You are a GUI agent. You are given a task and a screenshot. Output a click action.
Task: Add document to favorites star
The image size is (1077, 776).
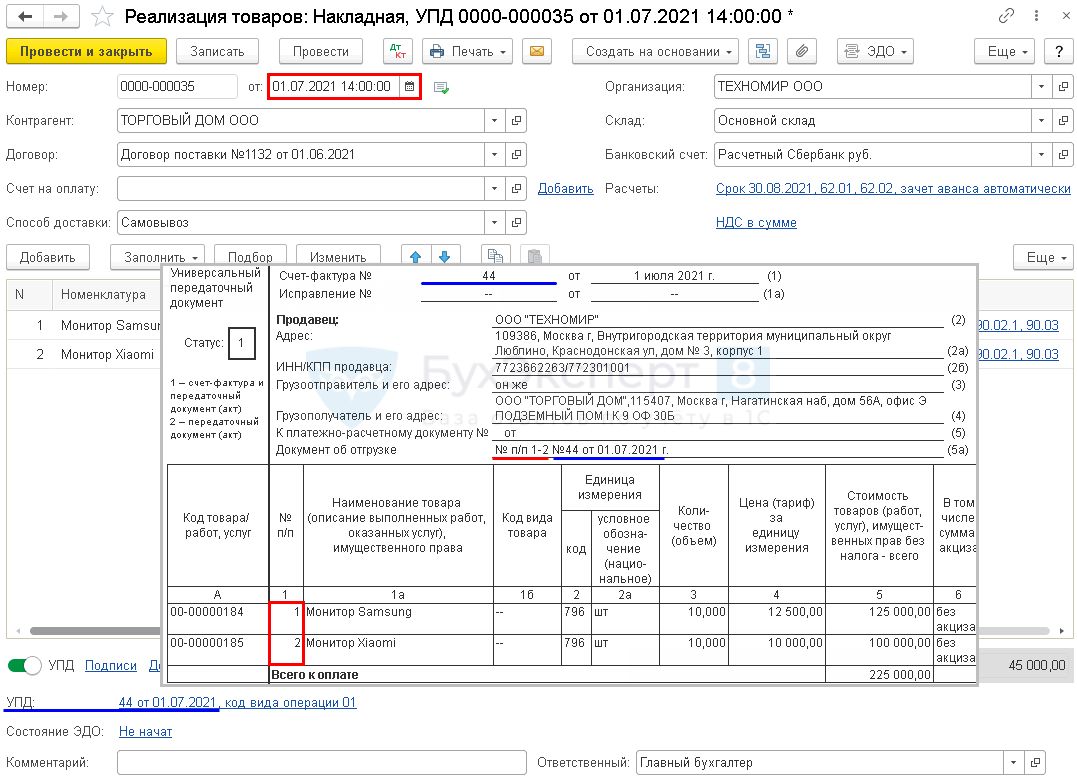(x=102, y=17)
